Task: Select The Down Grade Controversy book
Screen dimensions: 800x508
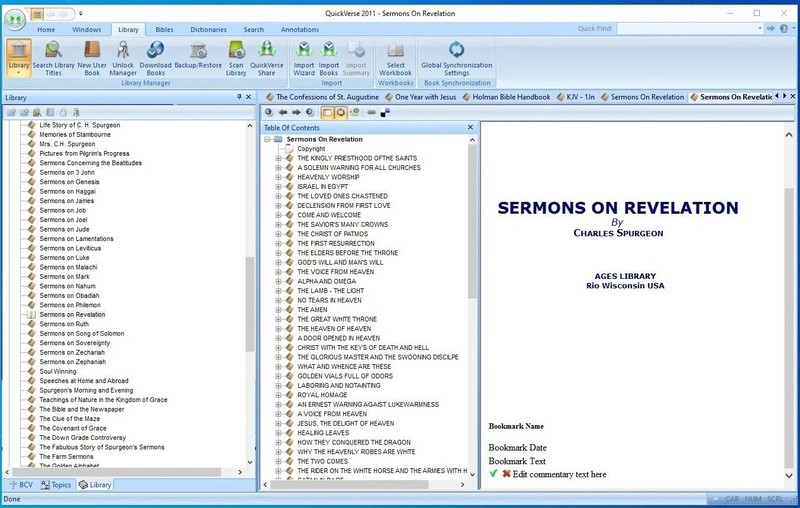Action: tap(82, 438)
